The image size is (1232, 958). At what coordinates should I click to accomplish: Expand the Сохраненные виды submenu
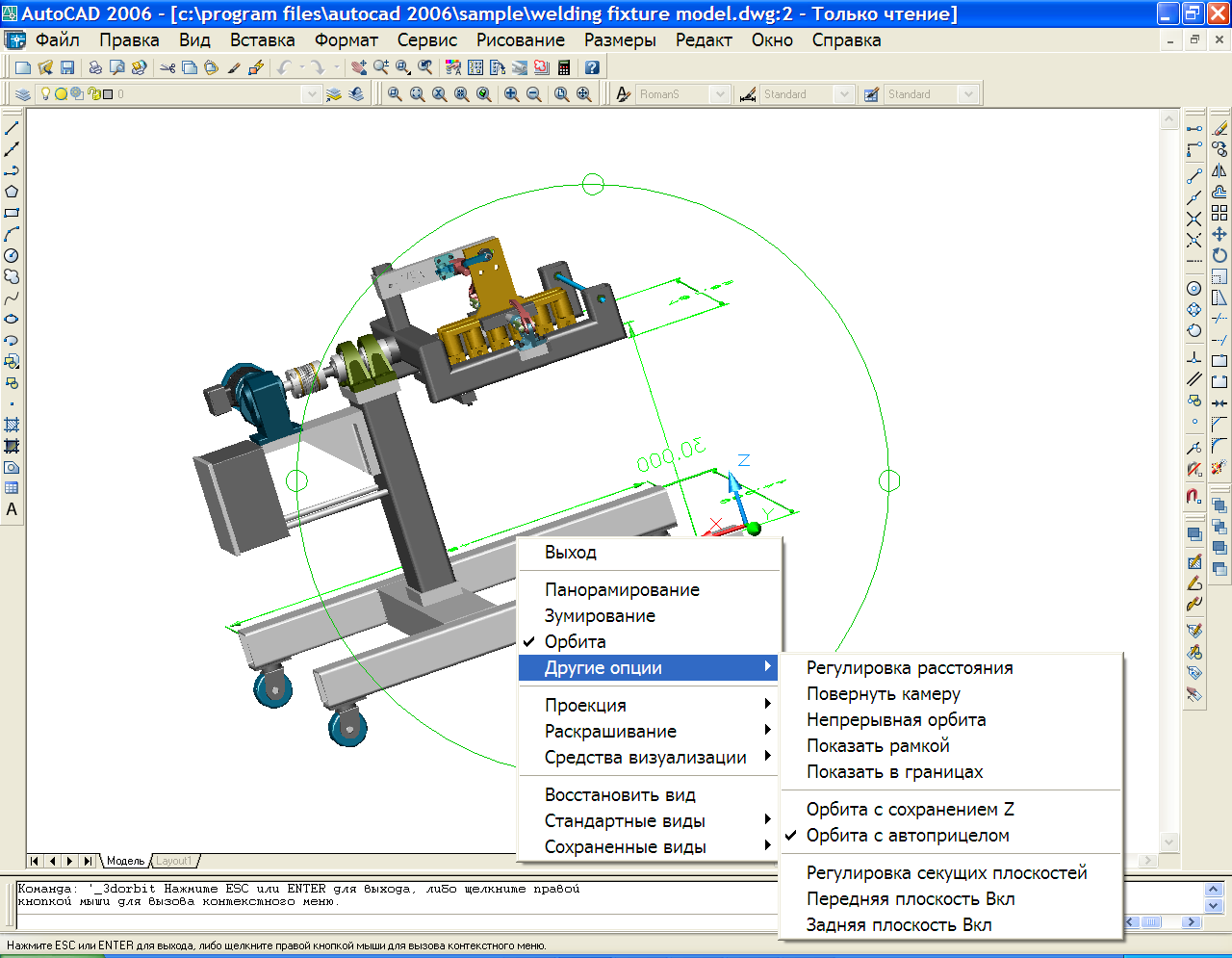click(x=648, y=847)
